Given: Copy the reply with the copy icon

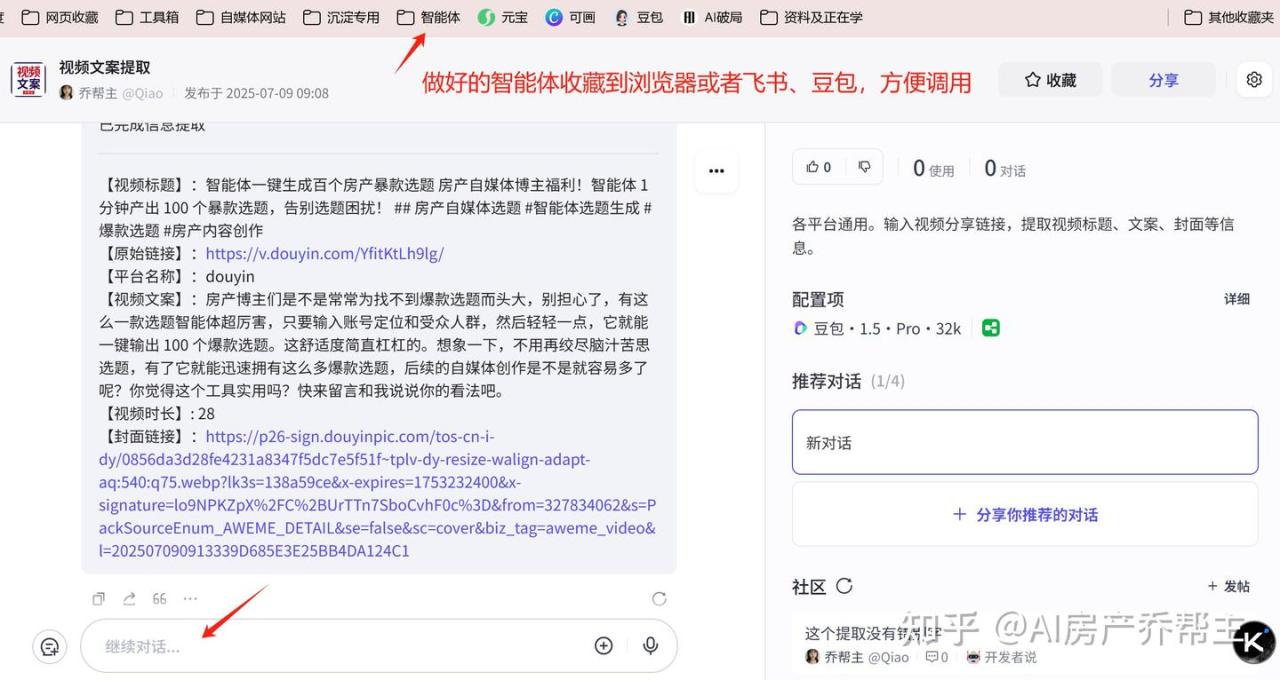Looking at the screenshot, I should point(98,599).
